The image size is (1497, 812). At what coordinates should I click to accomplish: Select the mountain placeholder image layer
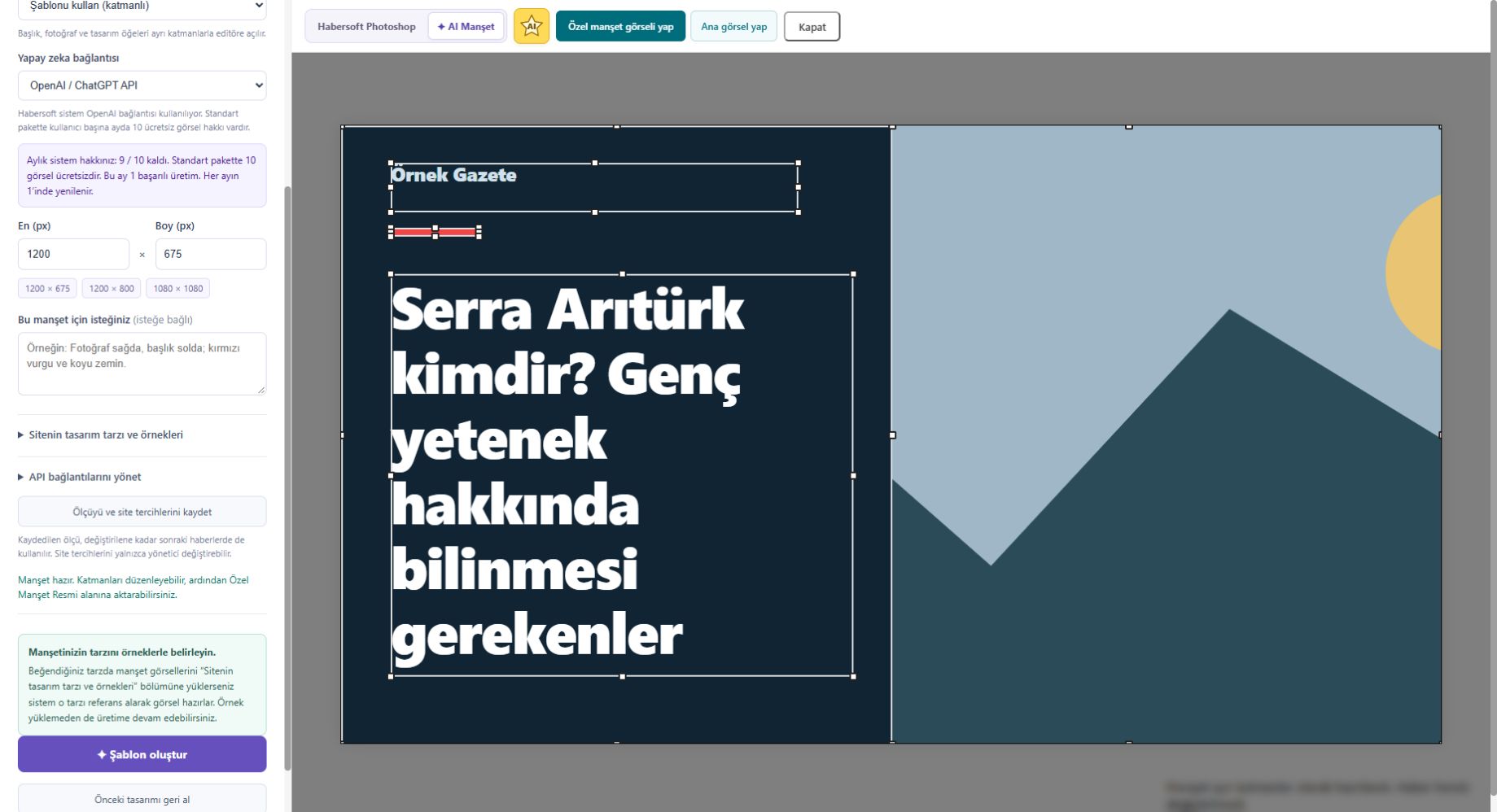tap(1166, 434)
